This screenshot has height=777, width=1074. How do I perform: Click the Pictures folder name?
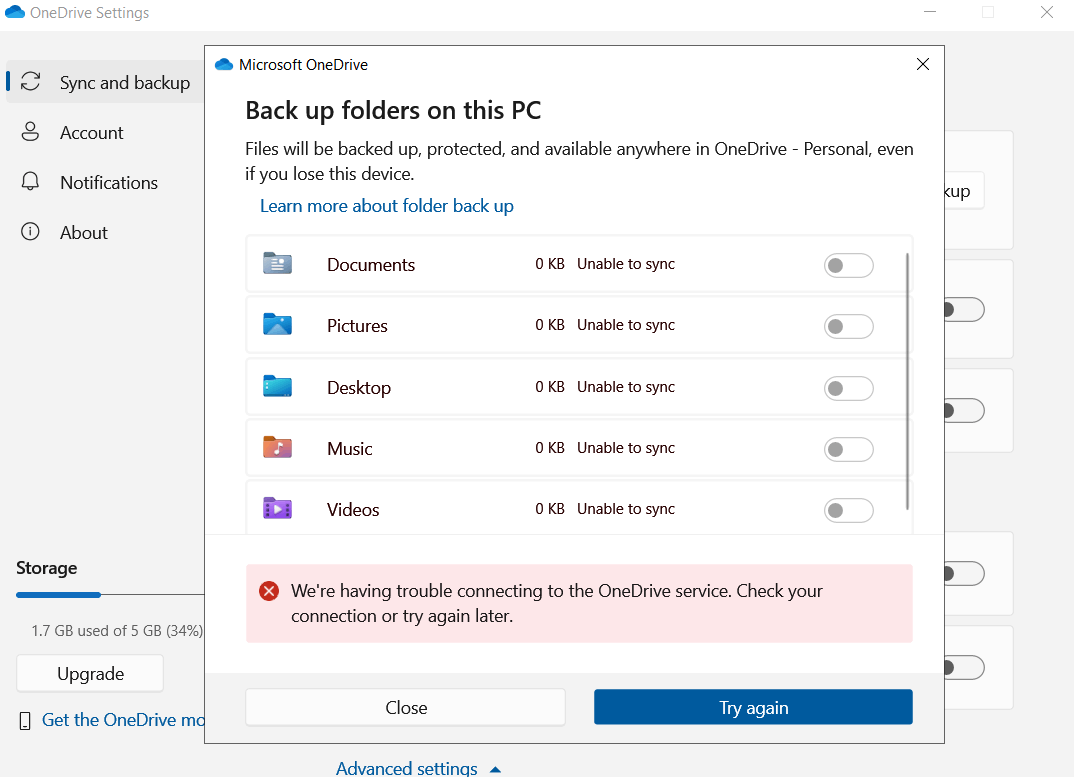(357, 325)
